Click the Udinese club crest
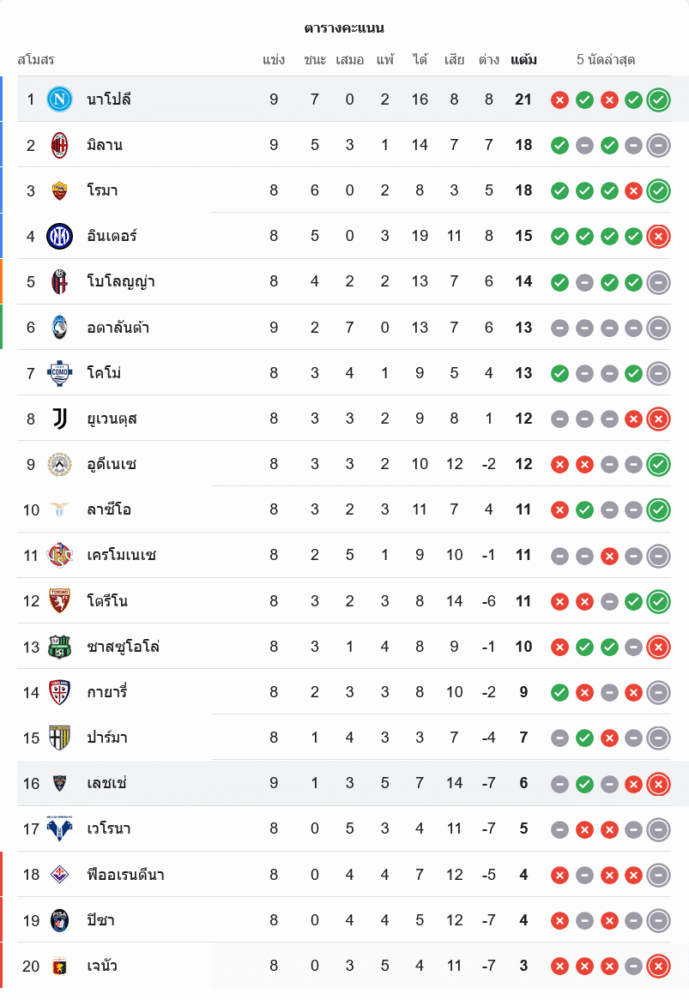This screenshot has height=1000, width=689. (60, 464)
